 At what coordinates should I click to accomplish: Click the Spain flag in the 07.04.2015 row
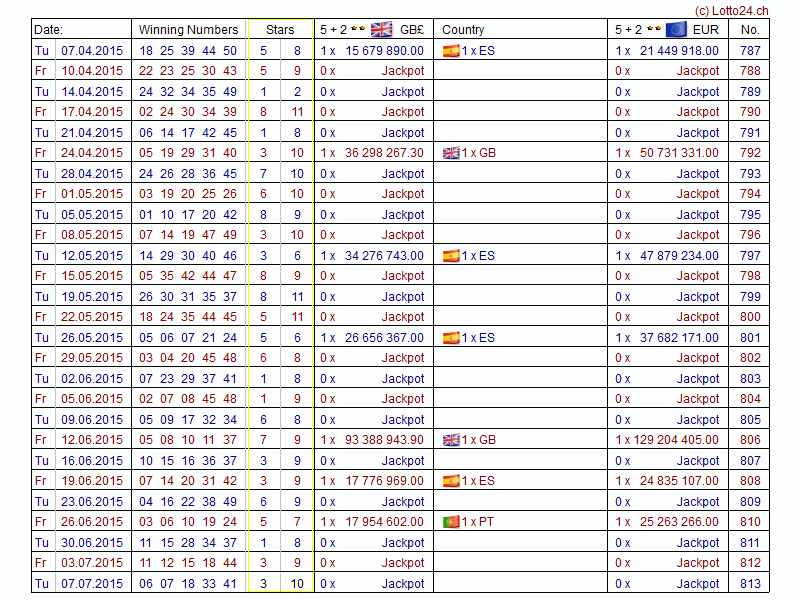click(x=451, y=50)
